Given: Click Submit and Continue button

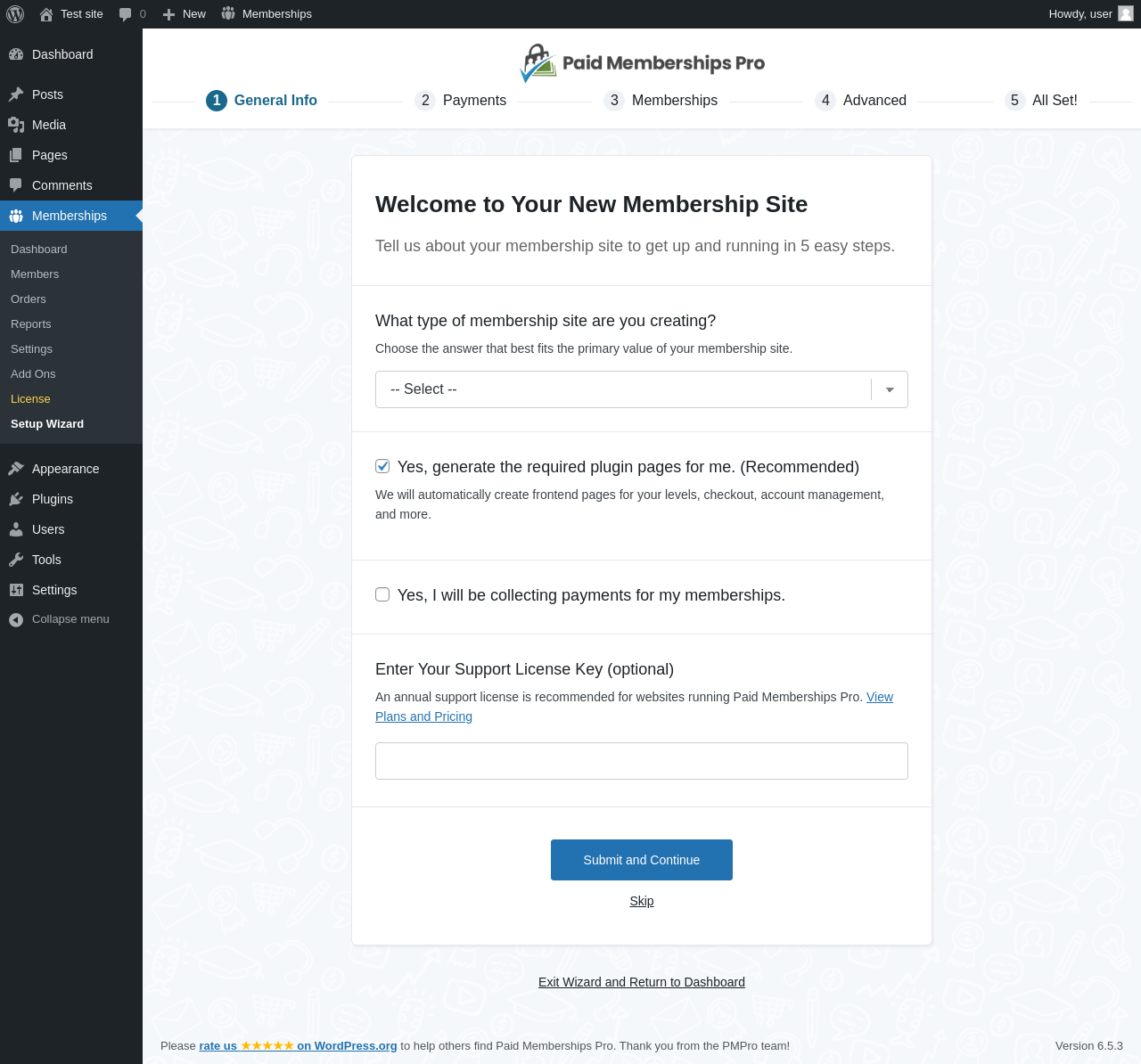Looking at the screenshot, I should [x=642, y=860].
